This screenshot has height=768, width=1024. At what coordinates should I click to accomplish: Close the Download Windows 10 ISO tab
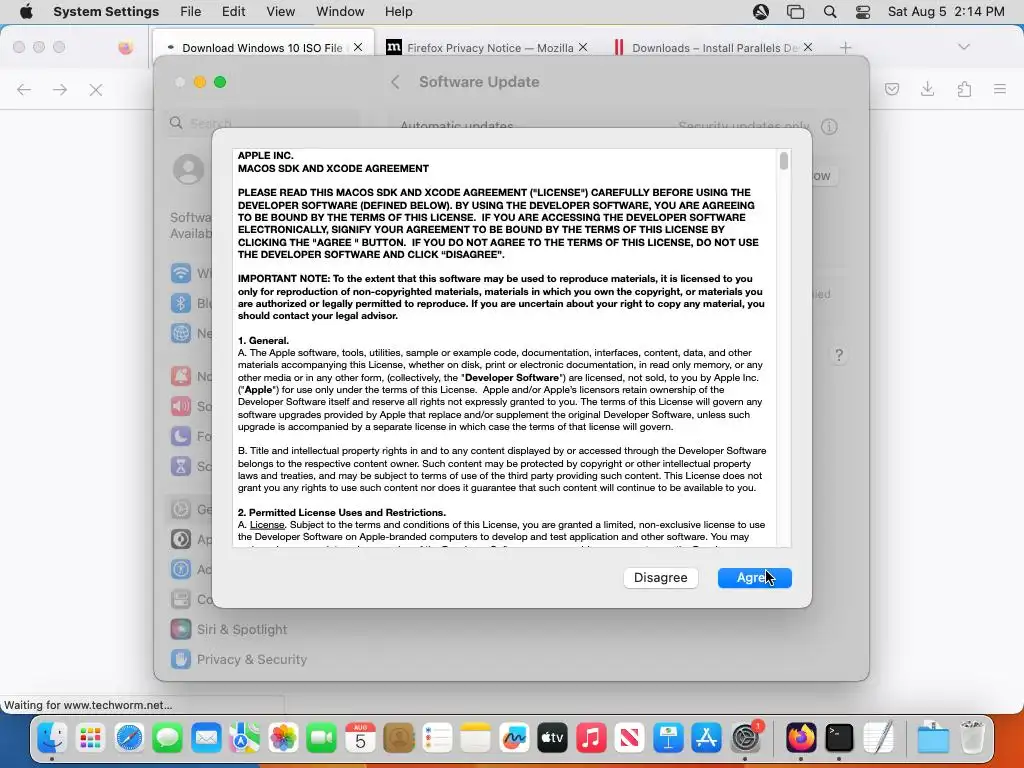pos(358,47)
